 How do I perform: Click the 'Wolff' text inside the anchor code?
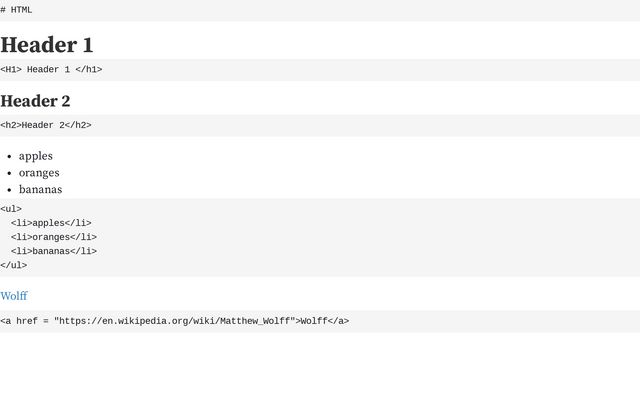314,321
